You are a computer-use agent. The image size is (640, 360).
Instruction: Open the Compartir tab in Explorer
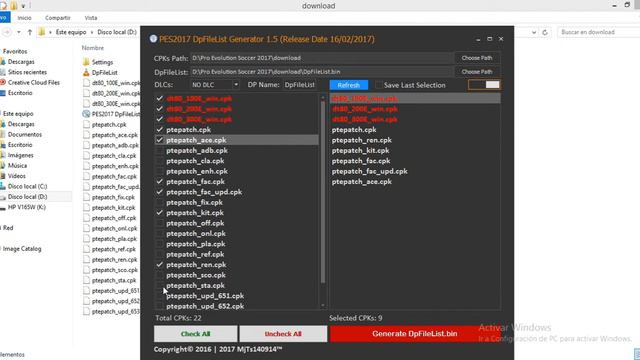click(x=58, y=18)
